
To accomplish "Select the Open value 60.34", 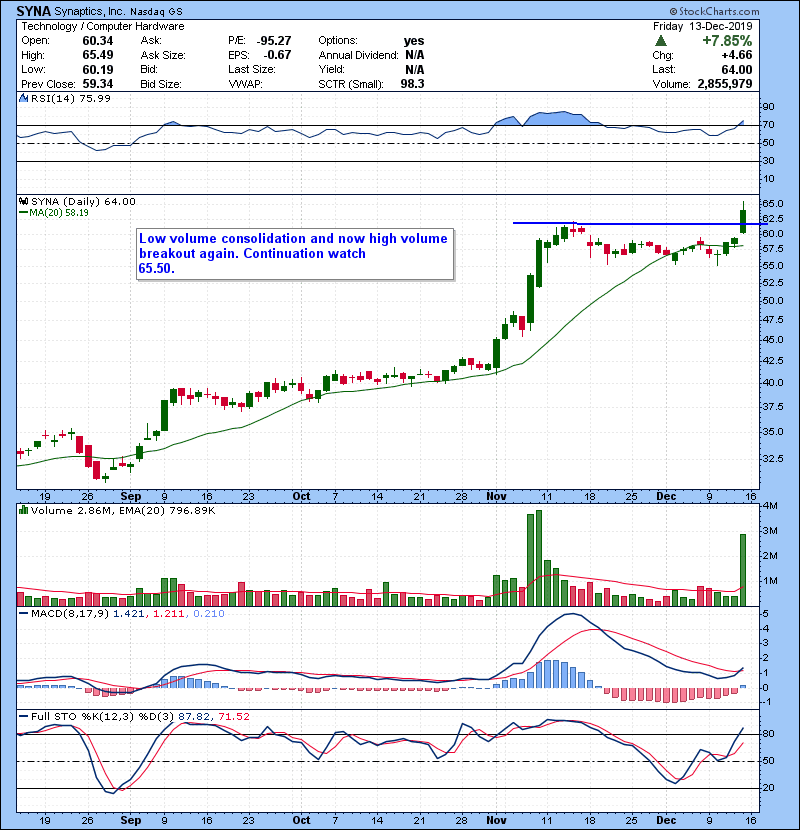I will click(x=98, y=41).
